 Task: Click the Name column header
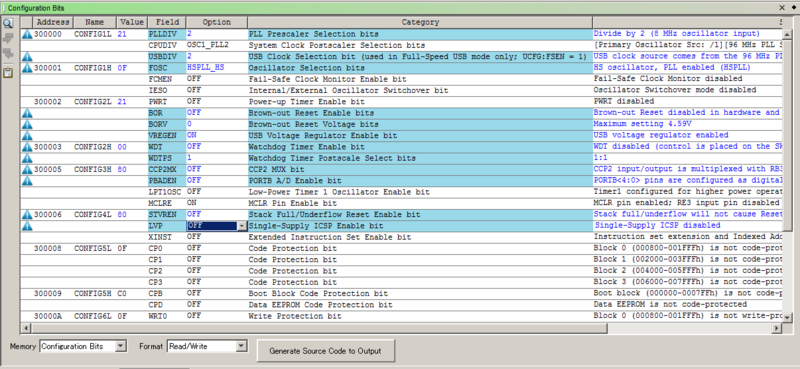pyautogui.click(x=94, y=22)
